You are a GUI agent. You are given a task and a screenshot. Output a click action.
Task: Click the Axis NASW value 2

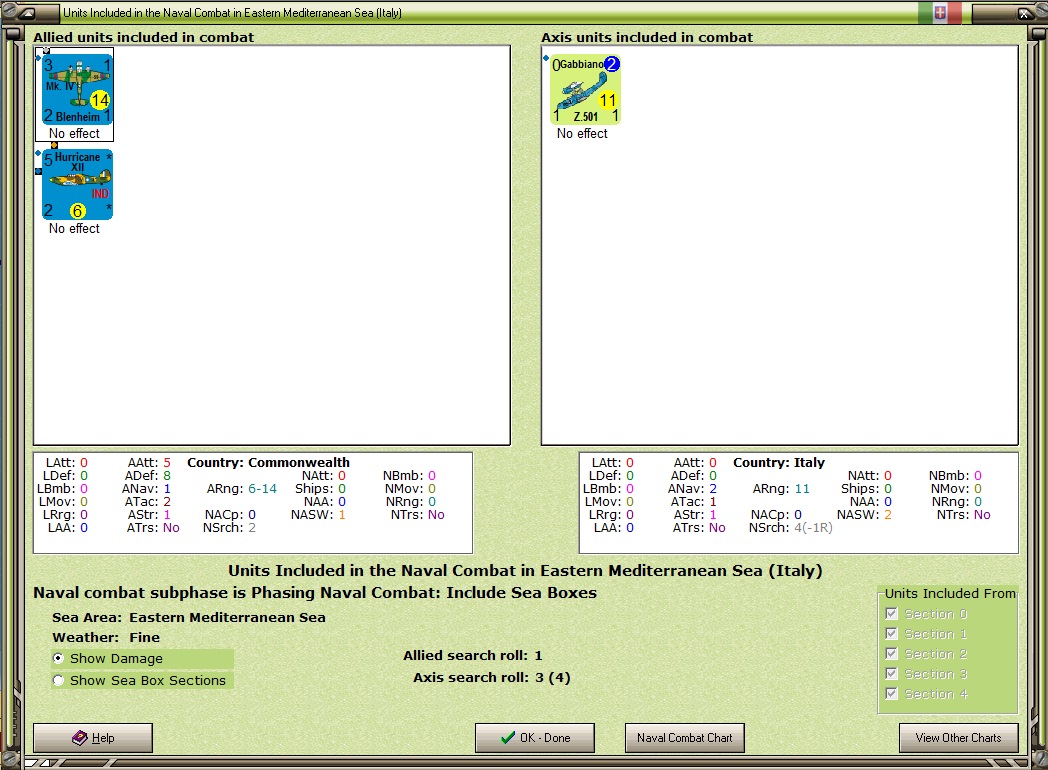(888, 515)
